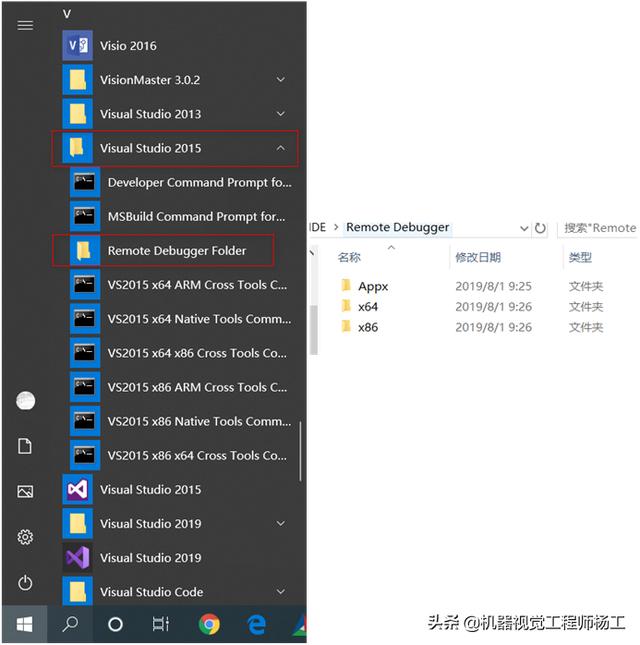Click MSBuild Command Prompt console icon
640x645 pixels.
[x=85, y=216]
